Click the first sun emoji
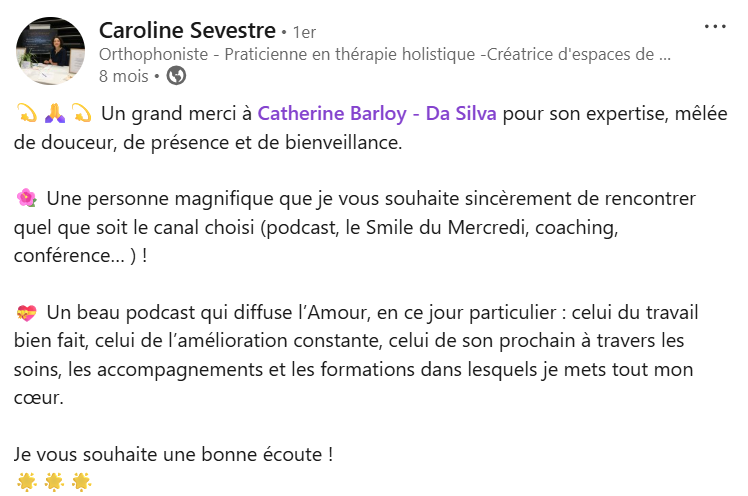The height and width of the screenshot is (496, 748). (27, 482)
